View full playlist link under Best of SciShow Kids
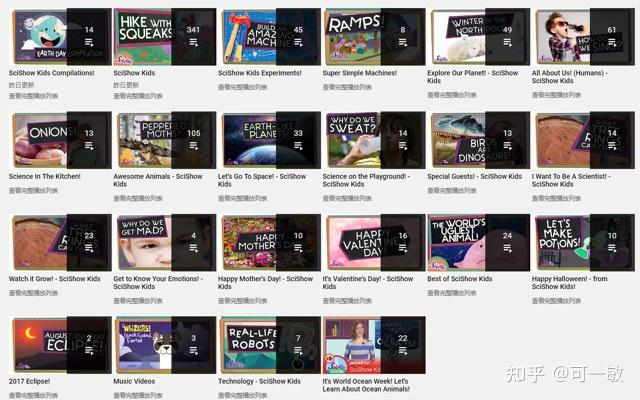 pos(452,293)
